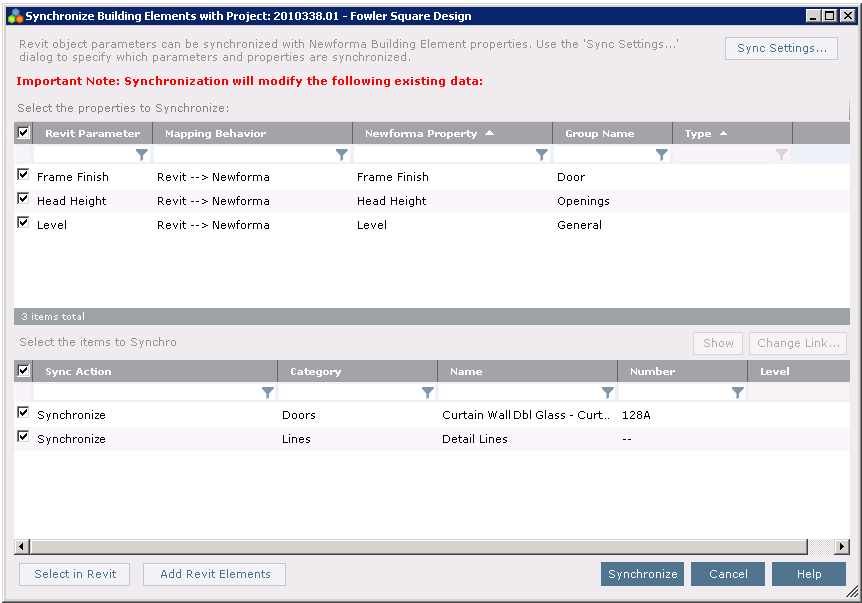Screen dimensions: 862x603
Task: Click the Sync Action column filter icon
Action: click(268, 392)
